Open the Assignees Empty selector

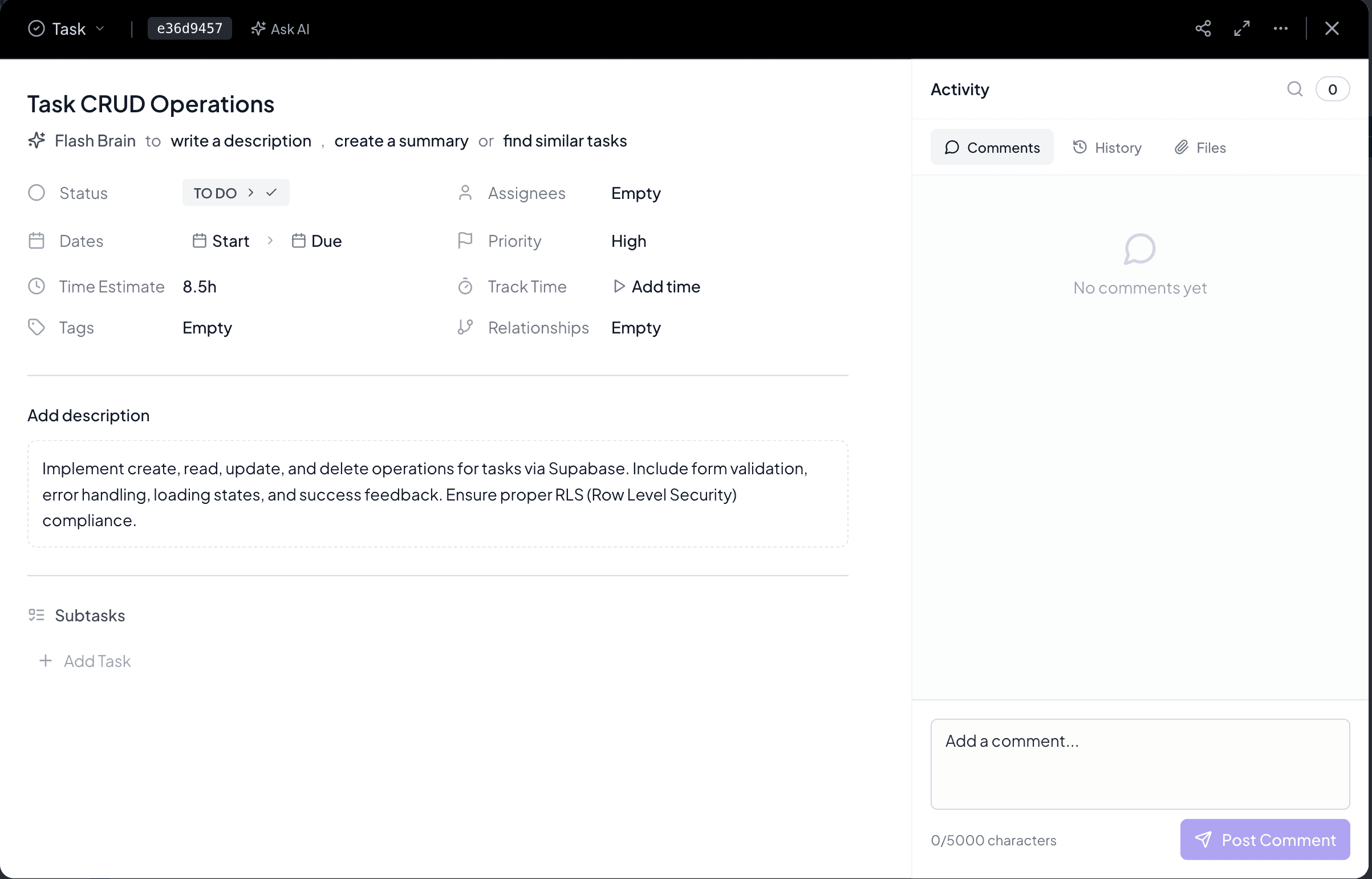(x=635, y=193)
